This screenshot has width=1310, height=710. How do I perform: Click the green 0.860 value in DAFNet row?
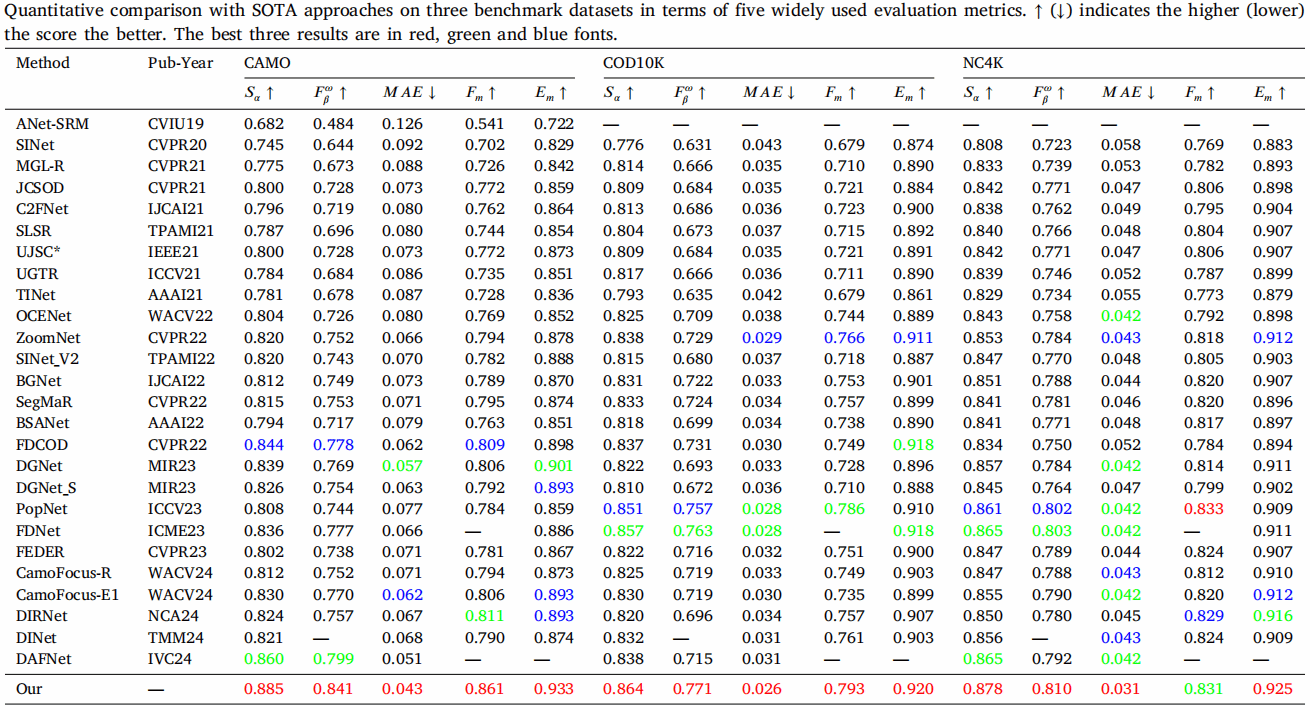click(265, 658)
